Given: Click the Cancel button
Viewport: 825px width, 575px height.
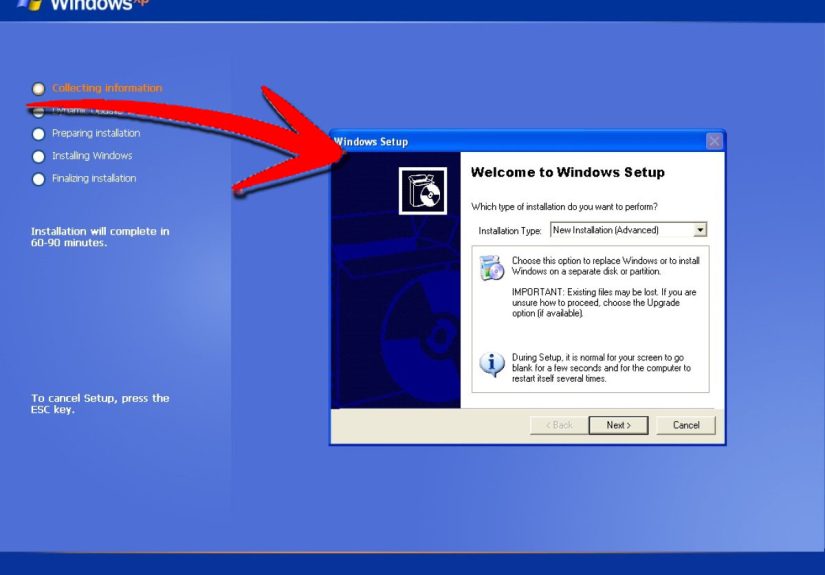Looking at the screenshot, I should click(686, 425).
